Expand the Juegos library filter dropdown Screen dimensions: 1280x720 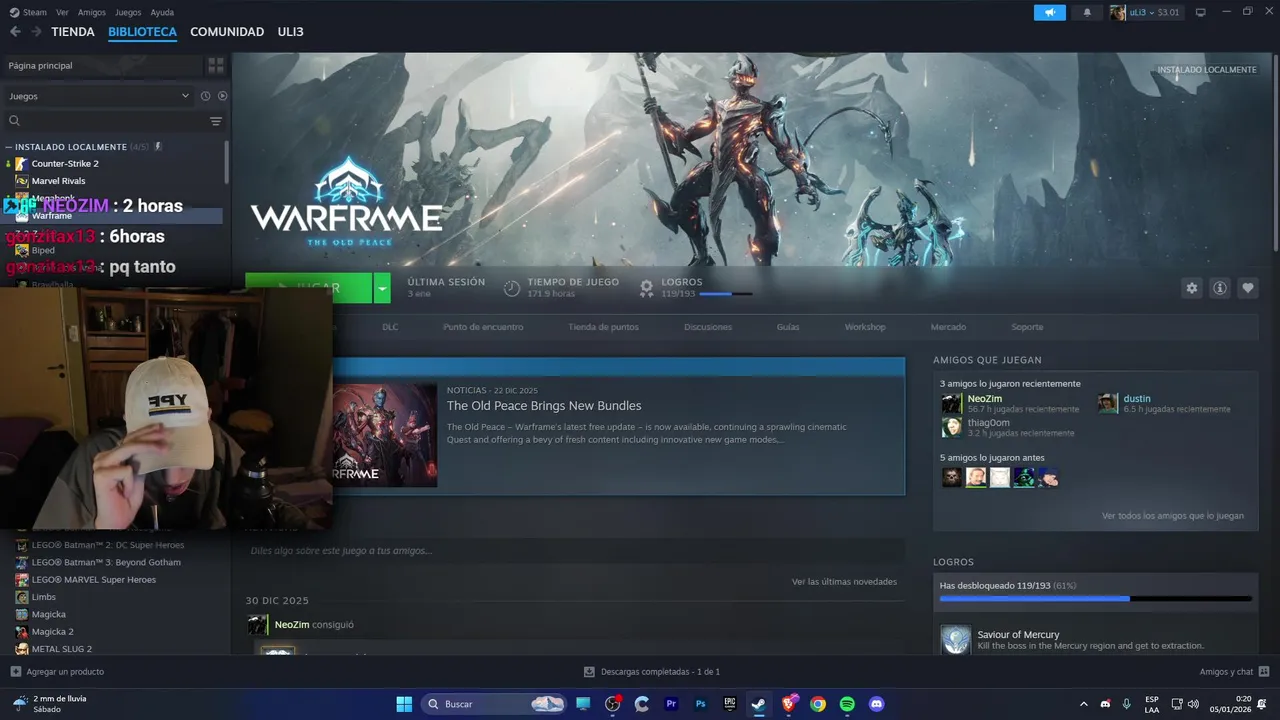(x=98, y=96)
